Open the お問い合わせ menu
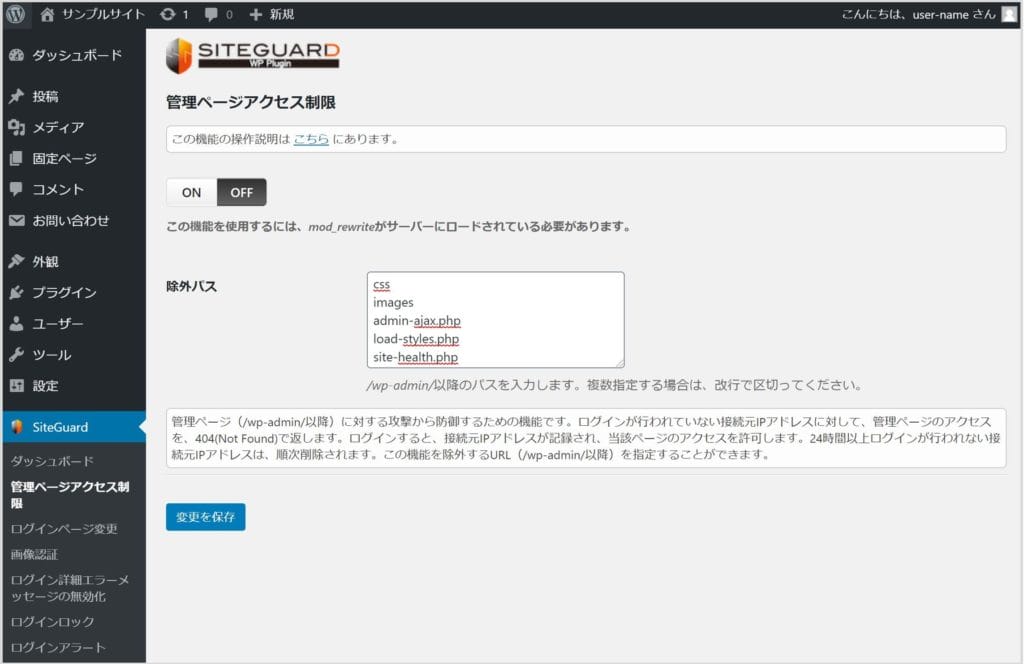Screen dimensions: 1024x664 tap(73, 221)
